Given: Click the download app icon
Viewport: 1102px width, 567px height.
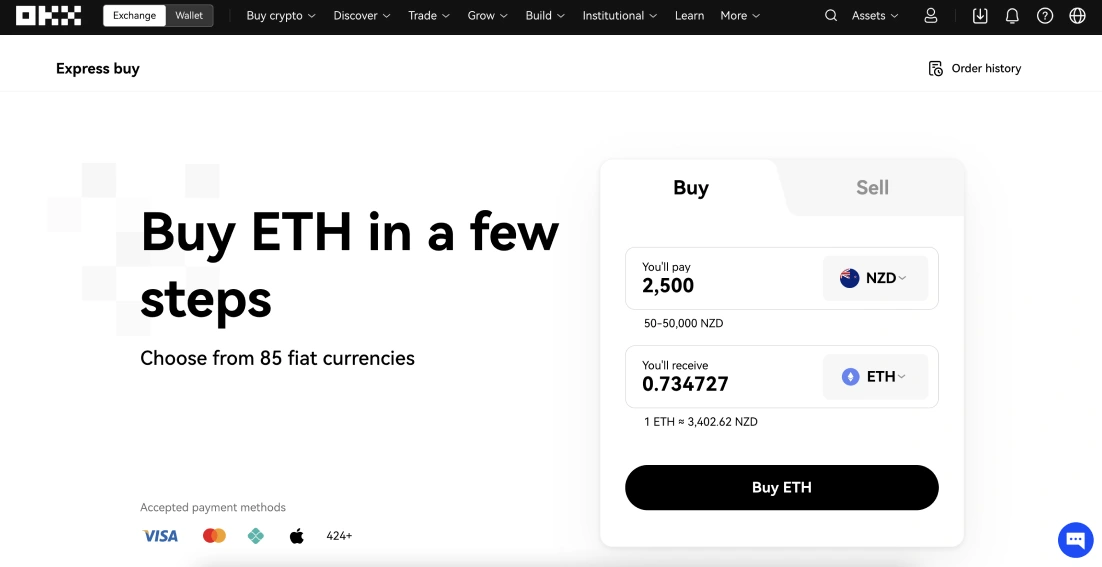Looking at the screenshot, I should [980, 15].
